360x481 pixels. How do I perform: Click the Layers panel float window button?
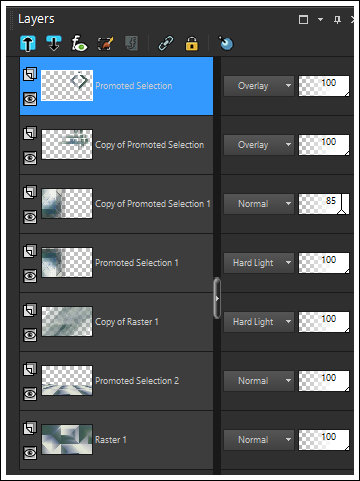pyautogui.click(x=303, y=20)
